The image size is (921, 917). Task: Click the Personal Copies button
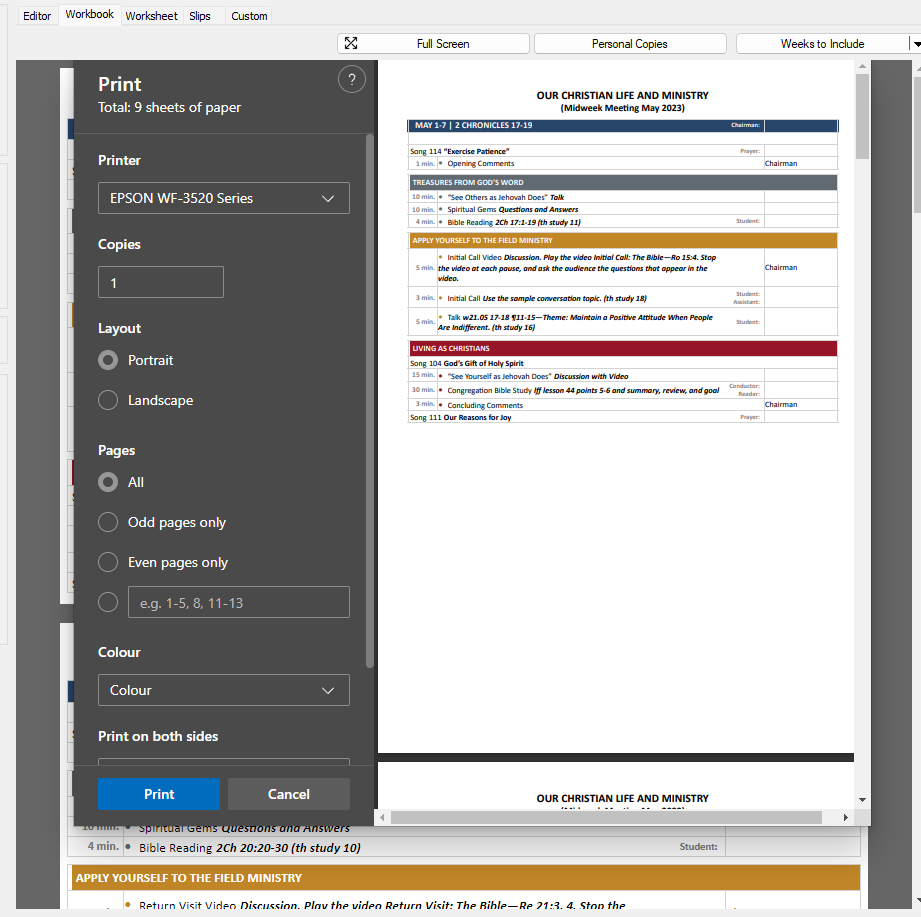pyautogui.click(x=630, y=43)
